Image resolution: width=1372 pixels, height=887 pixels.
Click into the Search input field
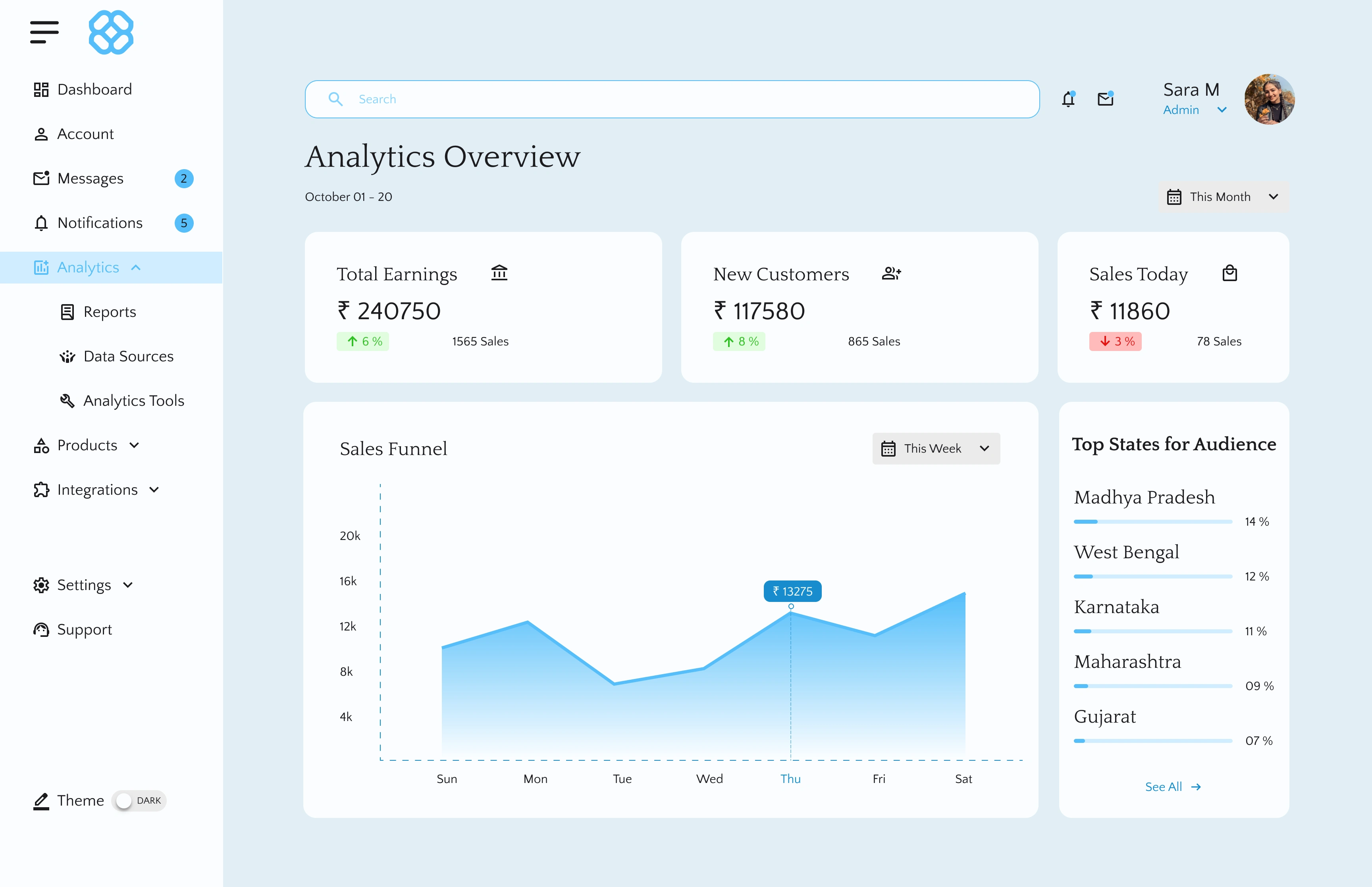click(672, 99)
